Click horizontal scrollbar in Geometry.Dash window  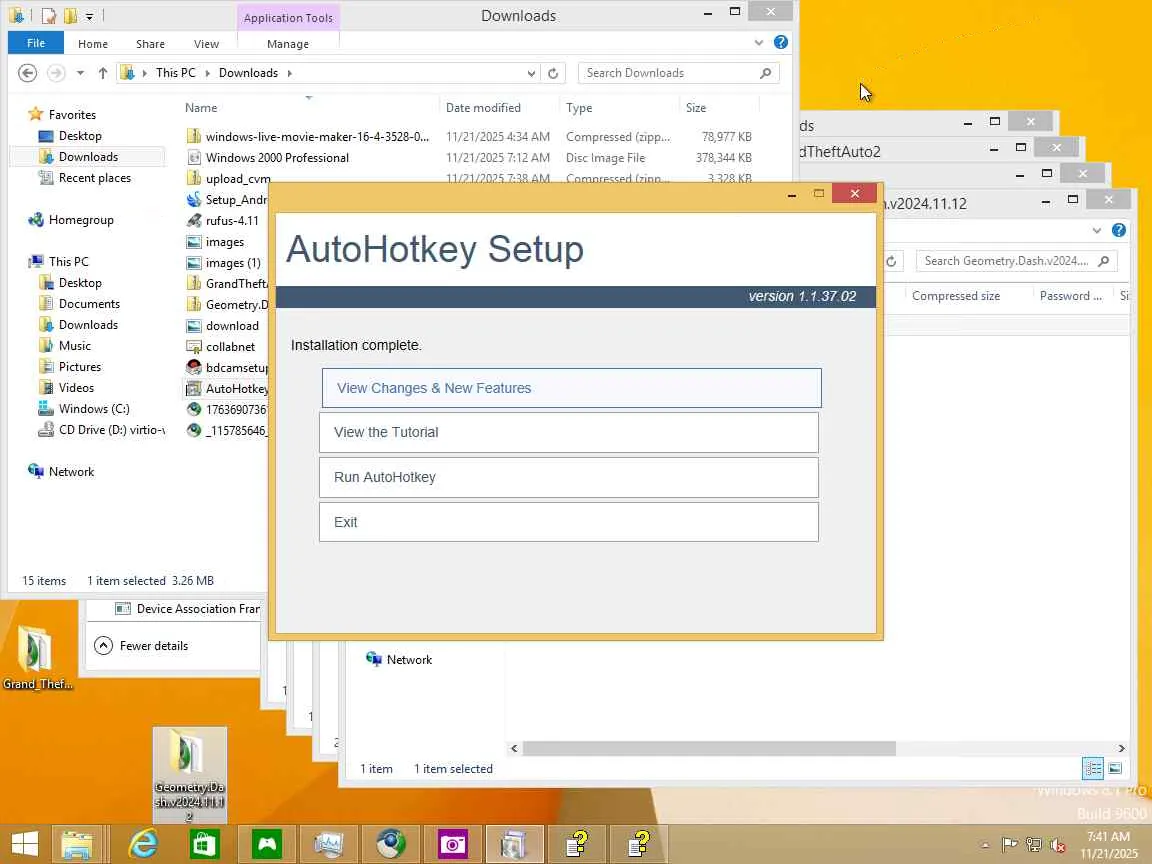709,748
